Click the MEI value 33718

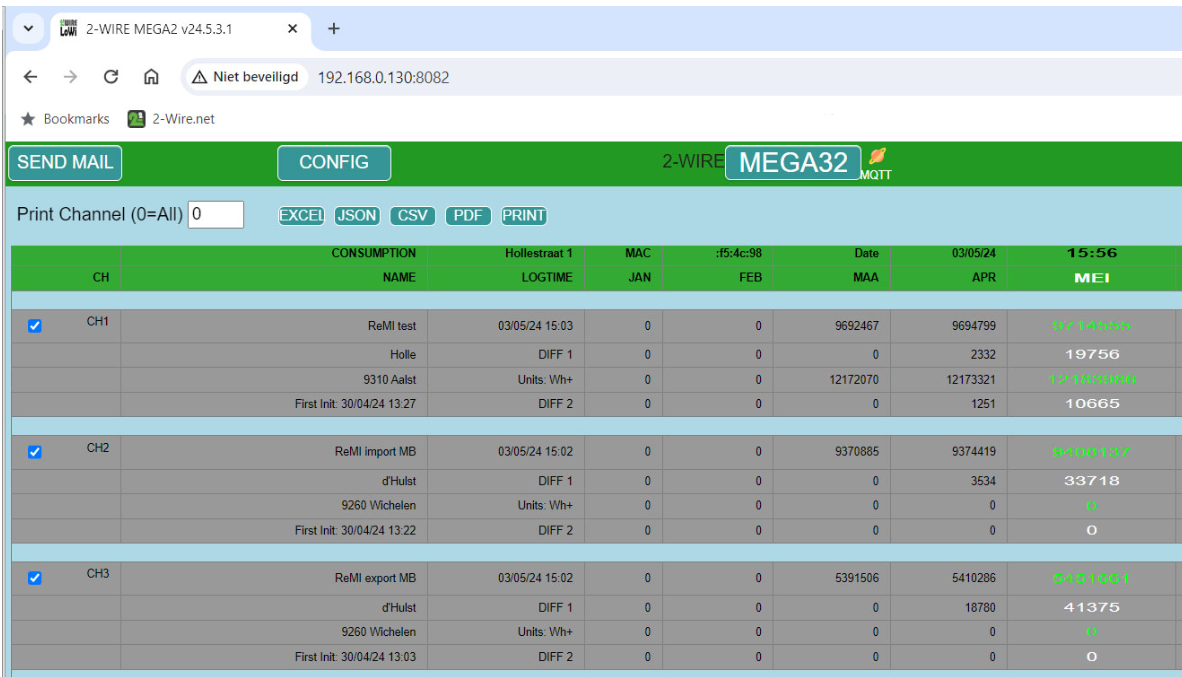(x=1092, y=481)
